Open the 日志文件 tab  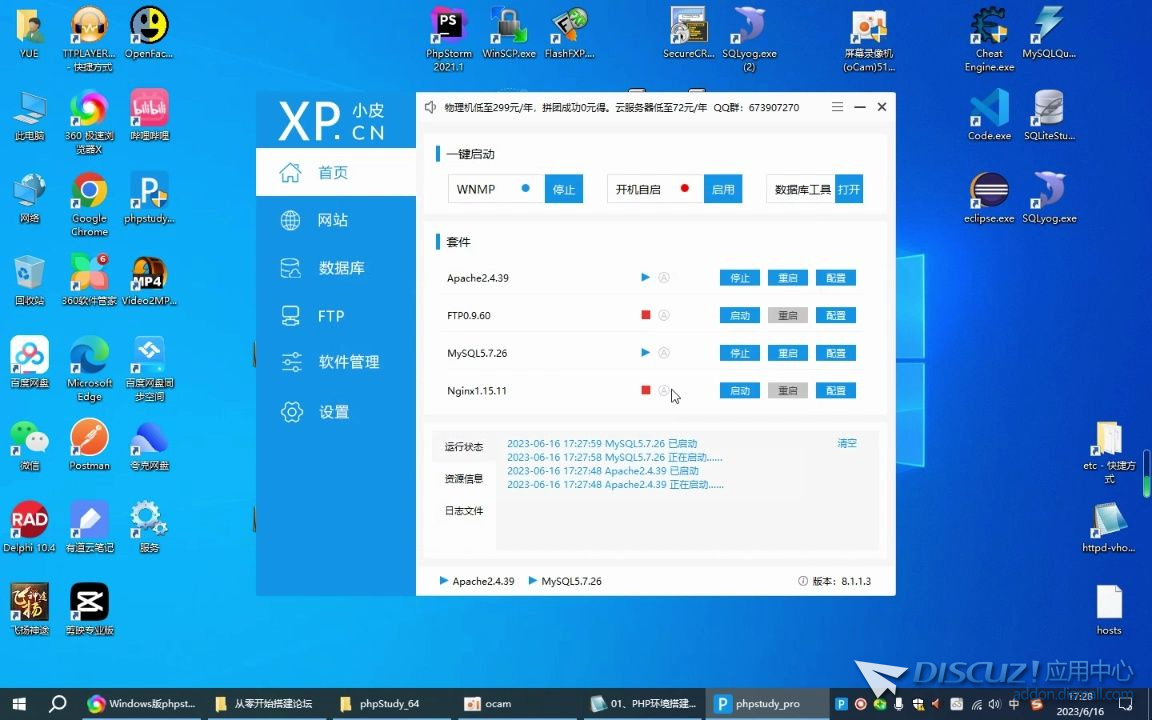point(464,511)
